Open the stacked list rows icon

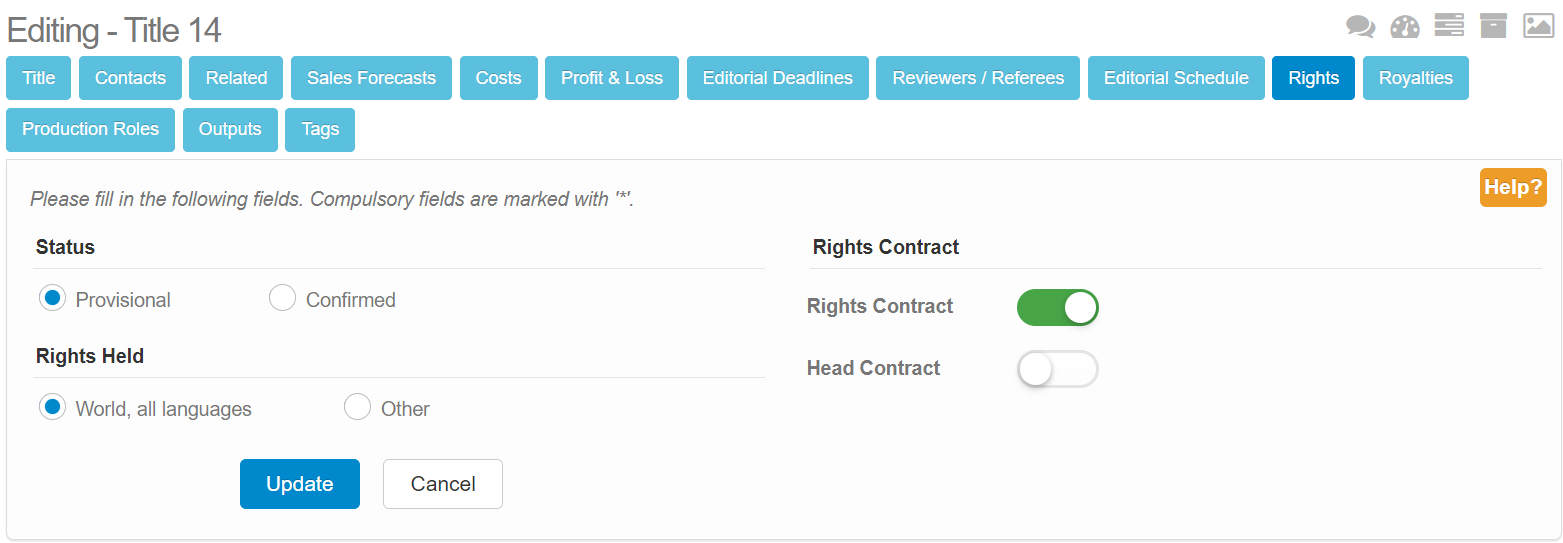pyautogui.click(x=1449, y=25)
